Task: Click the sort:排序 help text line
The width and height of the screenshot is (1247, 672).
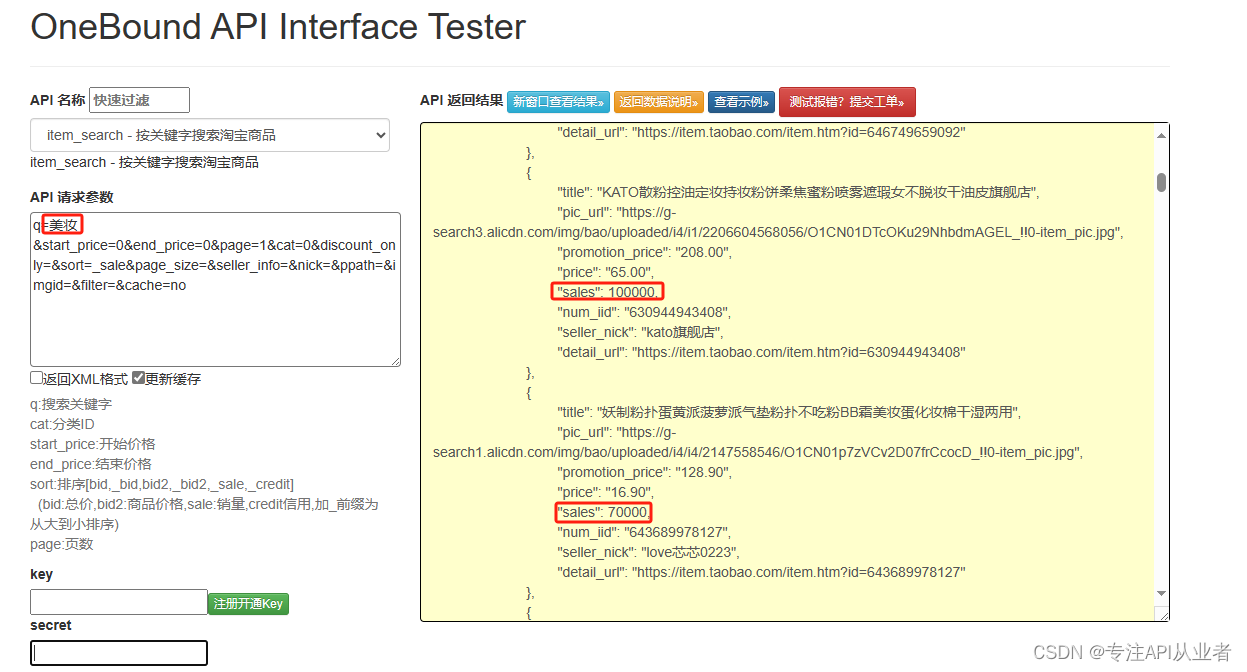Action: click(162, 484)
